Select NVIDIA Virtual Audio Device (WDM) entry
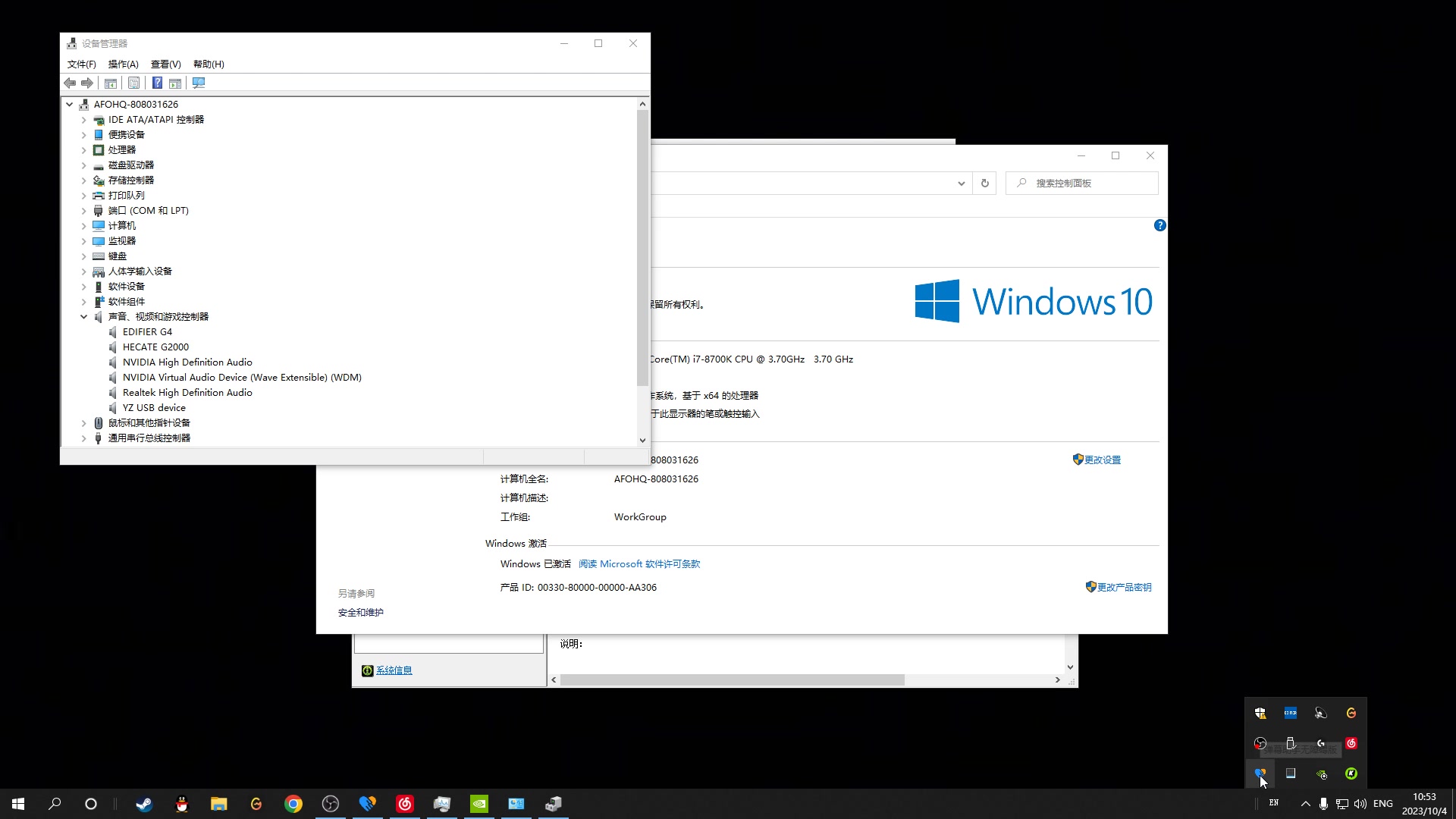This screenshot has width=1456, height=819. pos(242,378)
